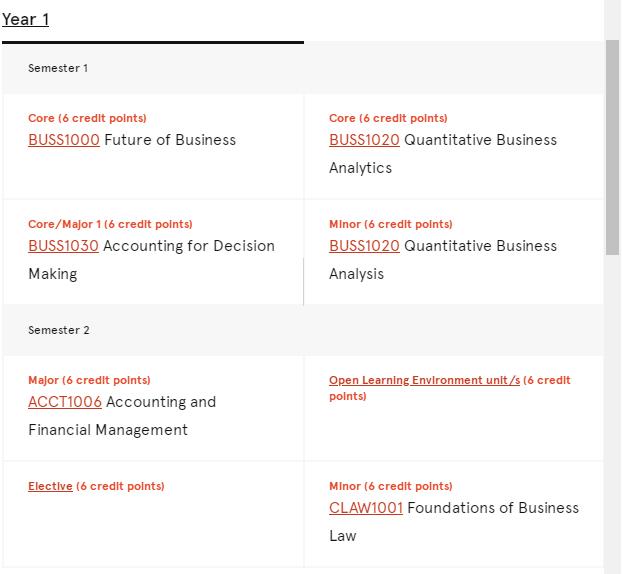Open the Year 1 tab
The width and height of the screenshot is (623, 574).
click(x=25, y=19)
